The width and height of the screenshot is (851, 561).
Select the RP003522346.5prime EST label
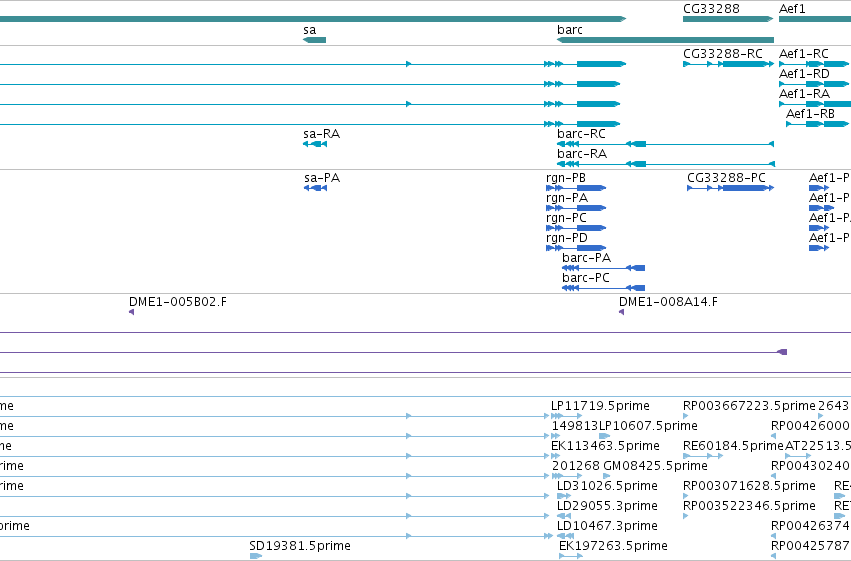pos(750,506)
